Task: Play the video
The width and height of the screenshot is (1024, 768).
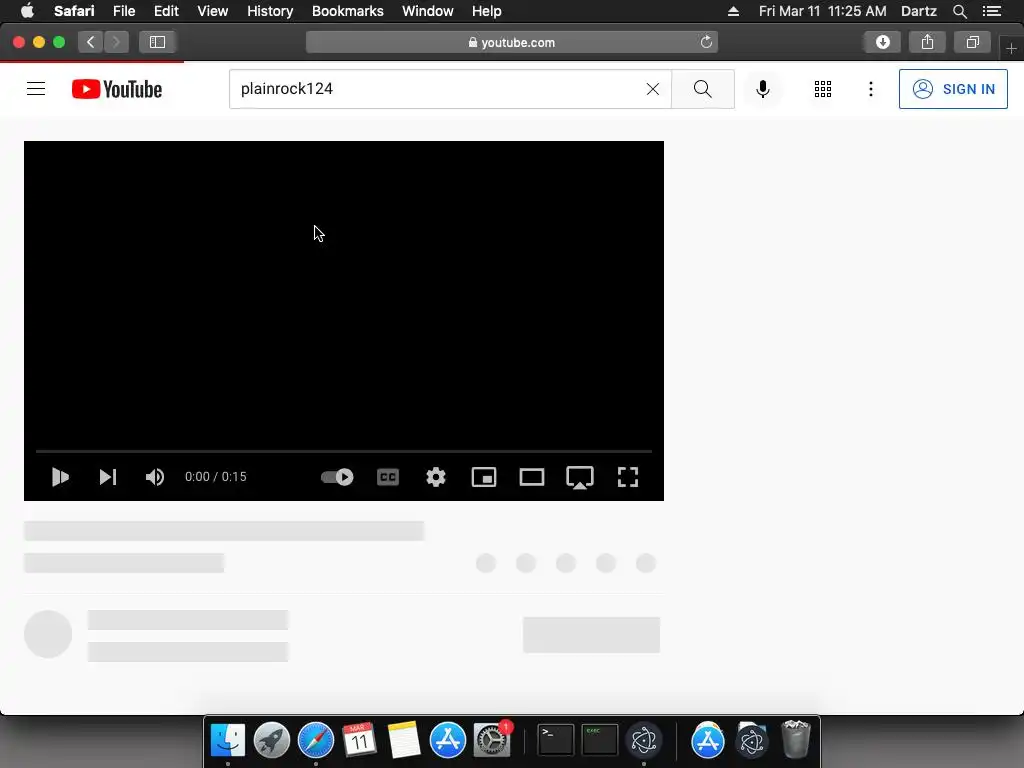Action: coord(60,477)
